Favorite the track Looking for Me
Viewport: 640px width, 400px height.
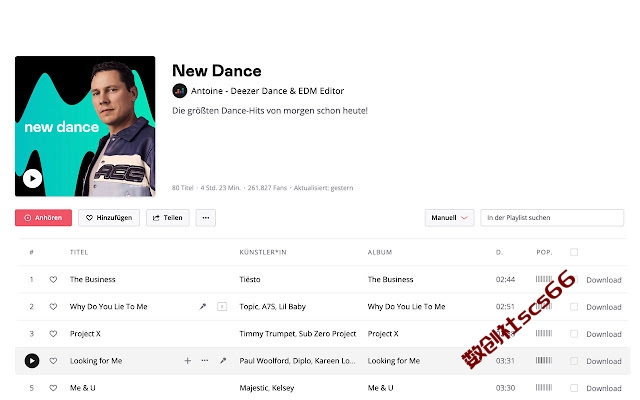point(53,361)
